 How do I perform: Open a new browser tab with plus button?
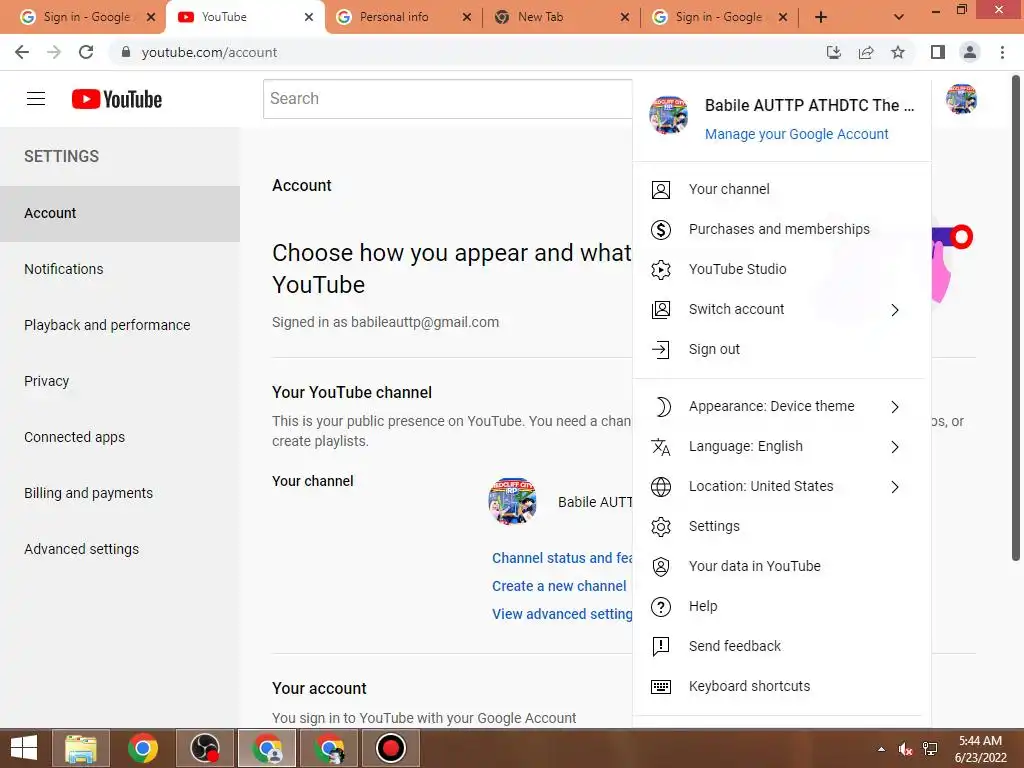821,17
